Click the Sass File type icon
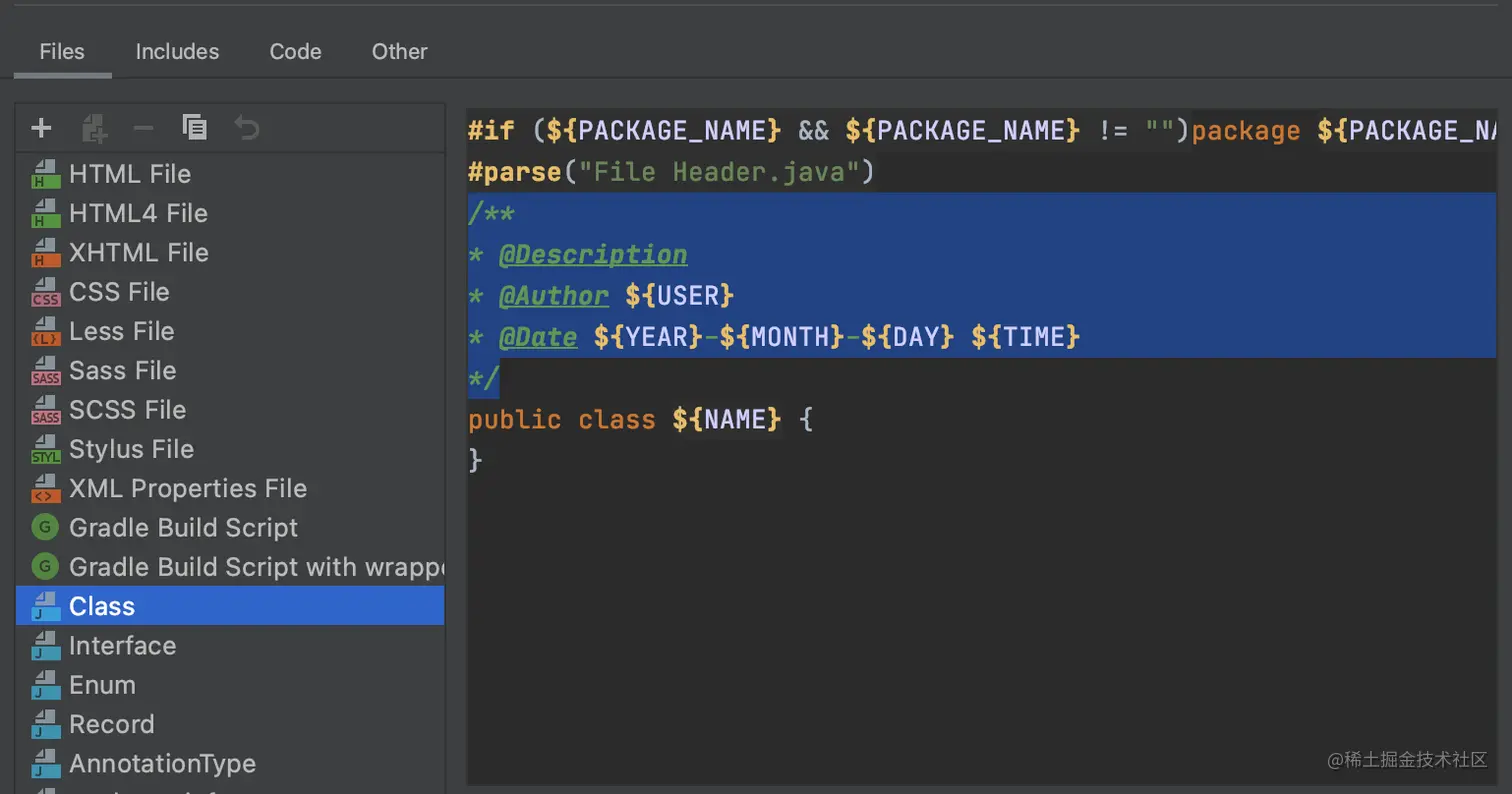 (45, 371)
